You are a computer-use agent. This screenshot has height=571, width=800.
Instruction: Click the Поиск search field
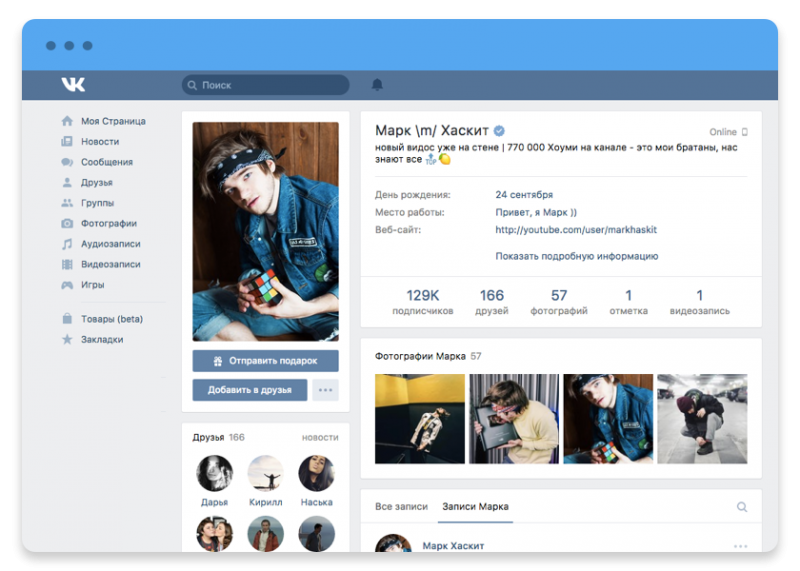click(265, 85)
